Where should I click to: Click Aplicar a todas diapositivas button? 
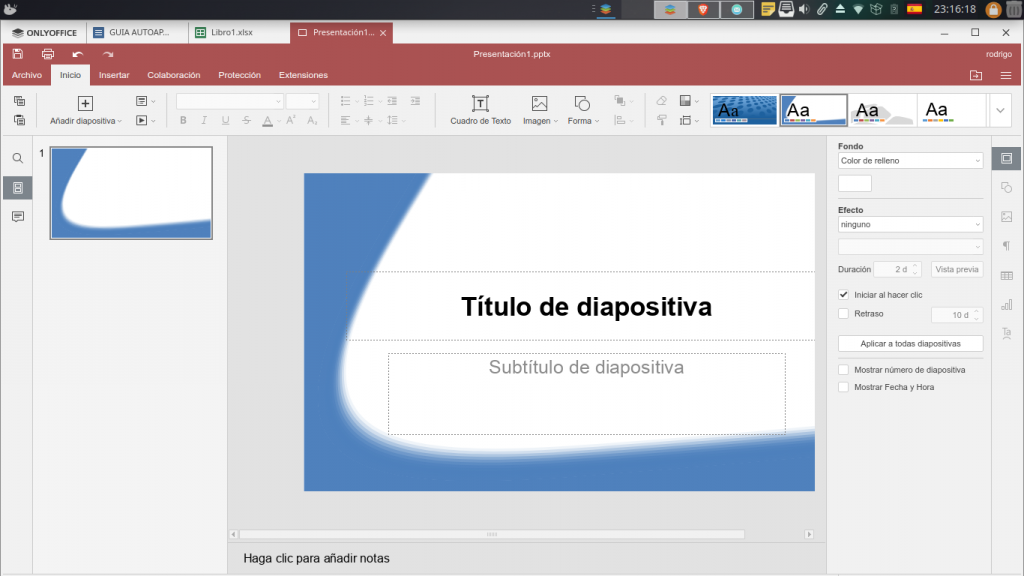point(910,343)
